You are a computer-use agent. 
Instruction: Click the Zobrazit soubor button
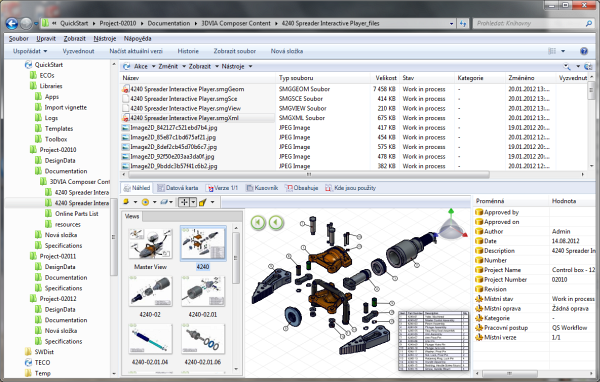click(x=235, y=51)
